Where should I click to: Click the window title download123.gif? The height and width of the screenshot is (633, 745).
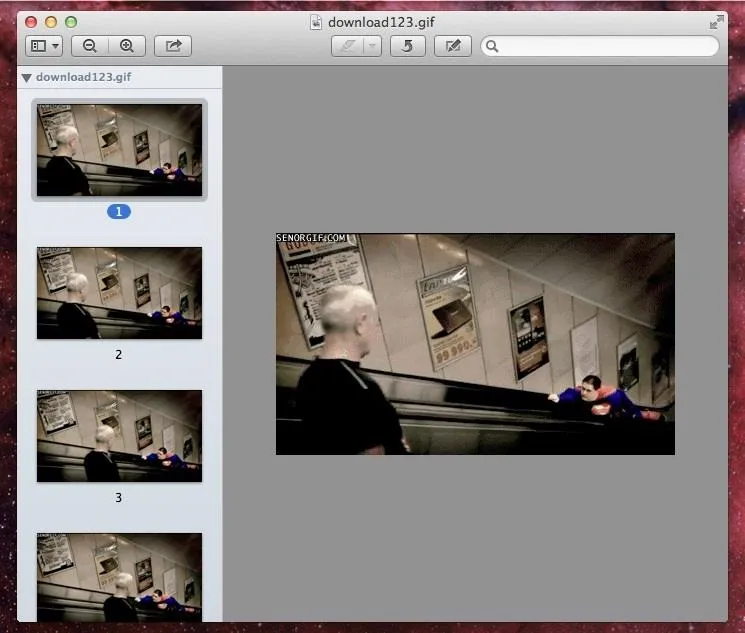(381, 22)
